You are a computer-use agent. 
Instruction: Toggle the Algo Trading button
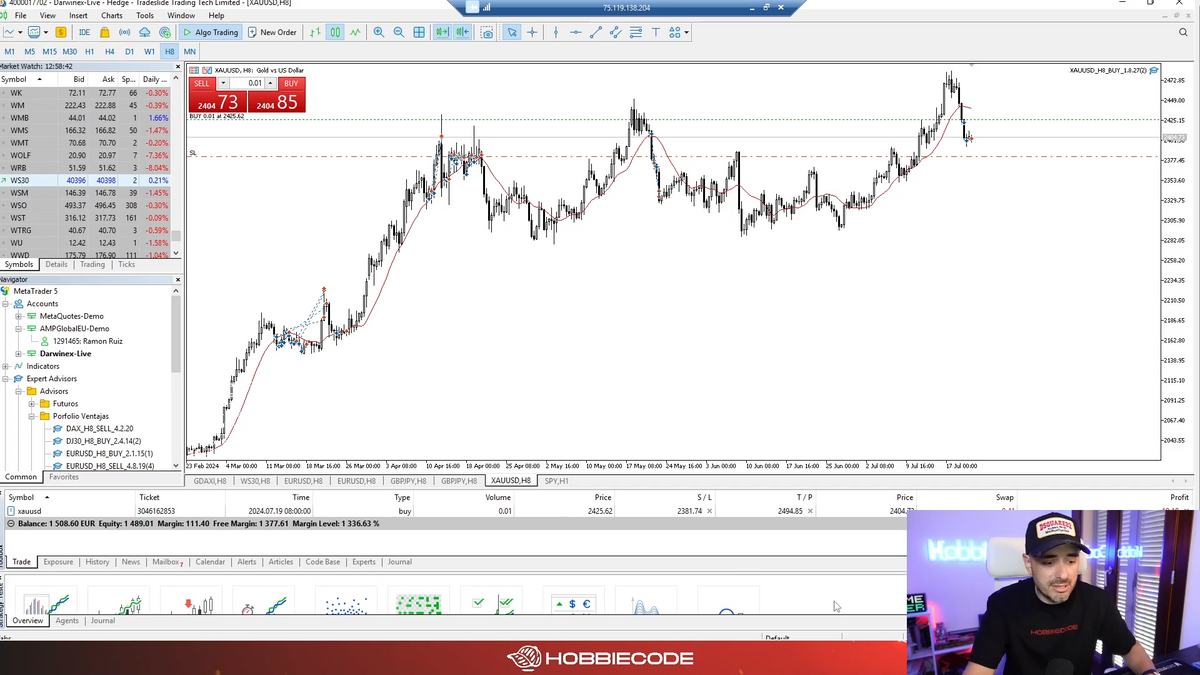(211, 32)
